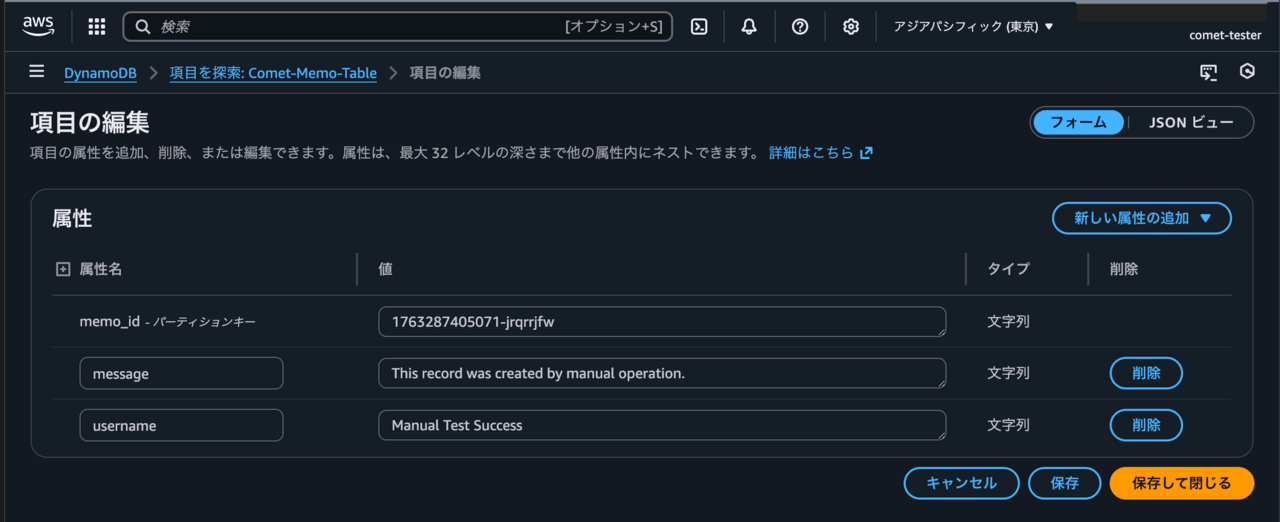
Task: Open the settings gear icon
Action: 851,27
